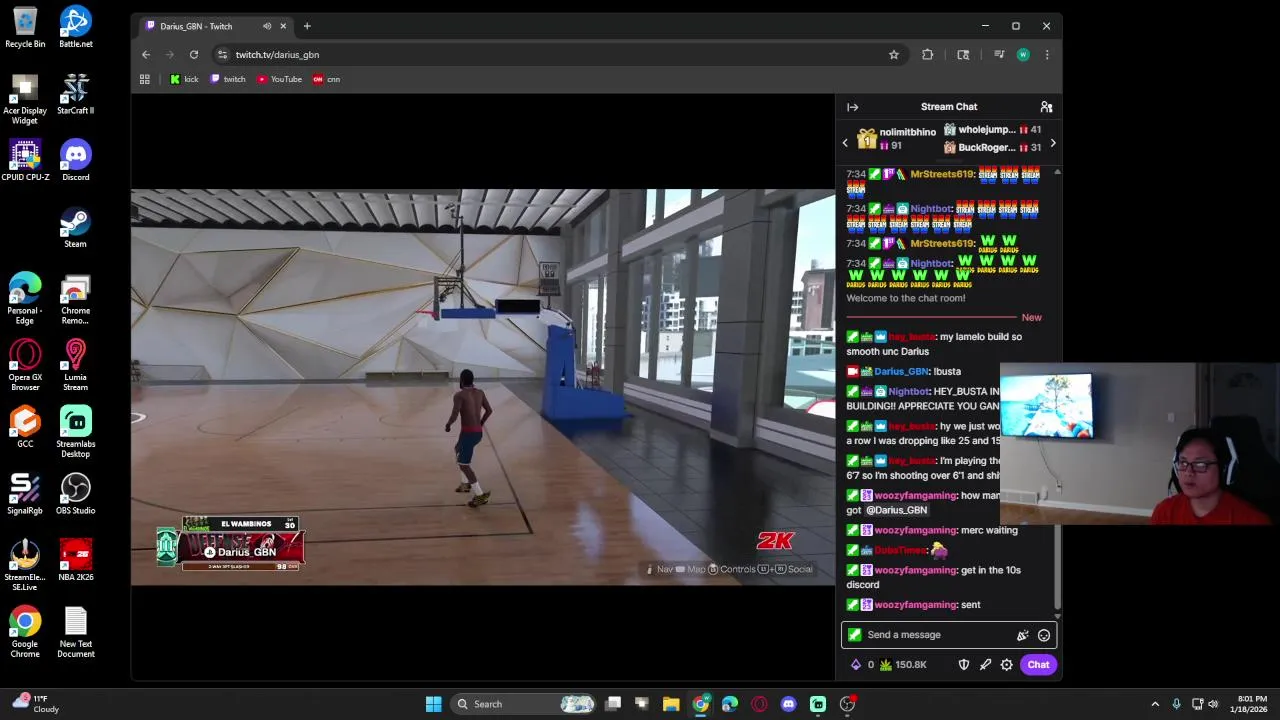Open Battle.net desktop shortcut

[x=75, y=28]
